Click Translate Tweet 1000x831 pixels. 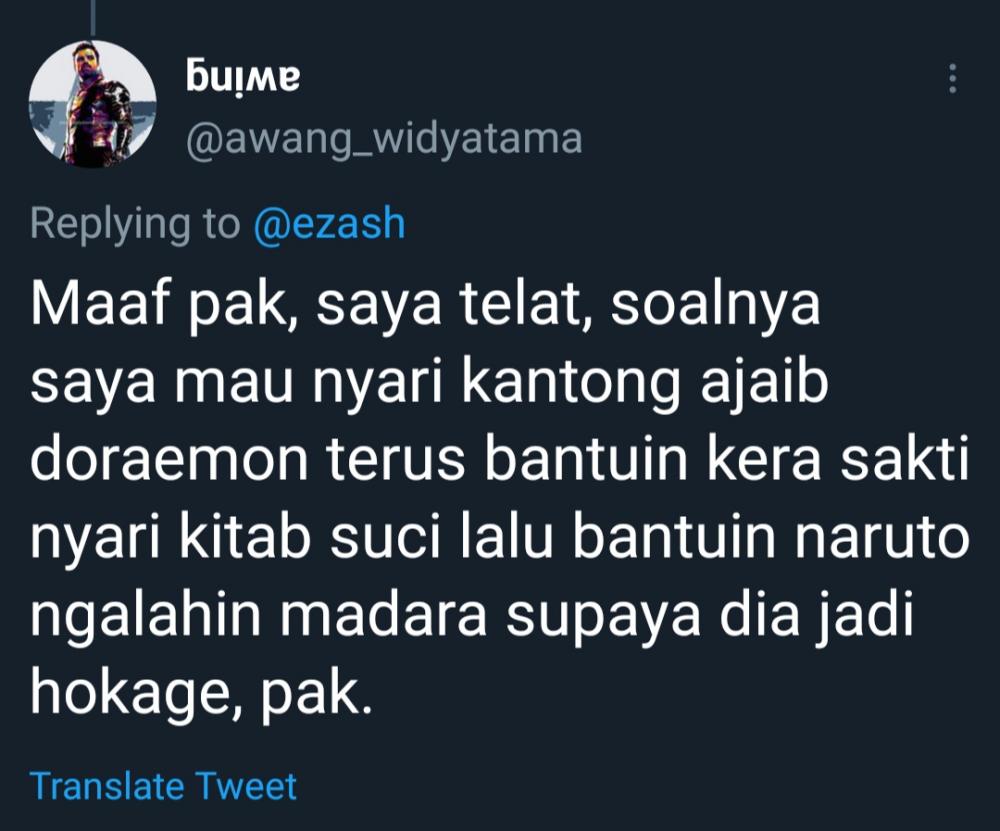163,785
